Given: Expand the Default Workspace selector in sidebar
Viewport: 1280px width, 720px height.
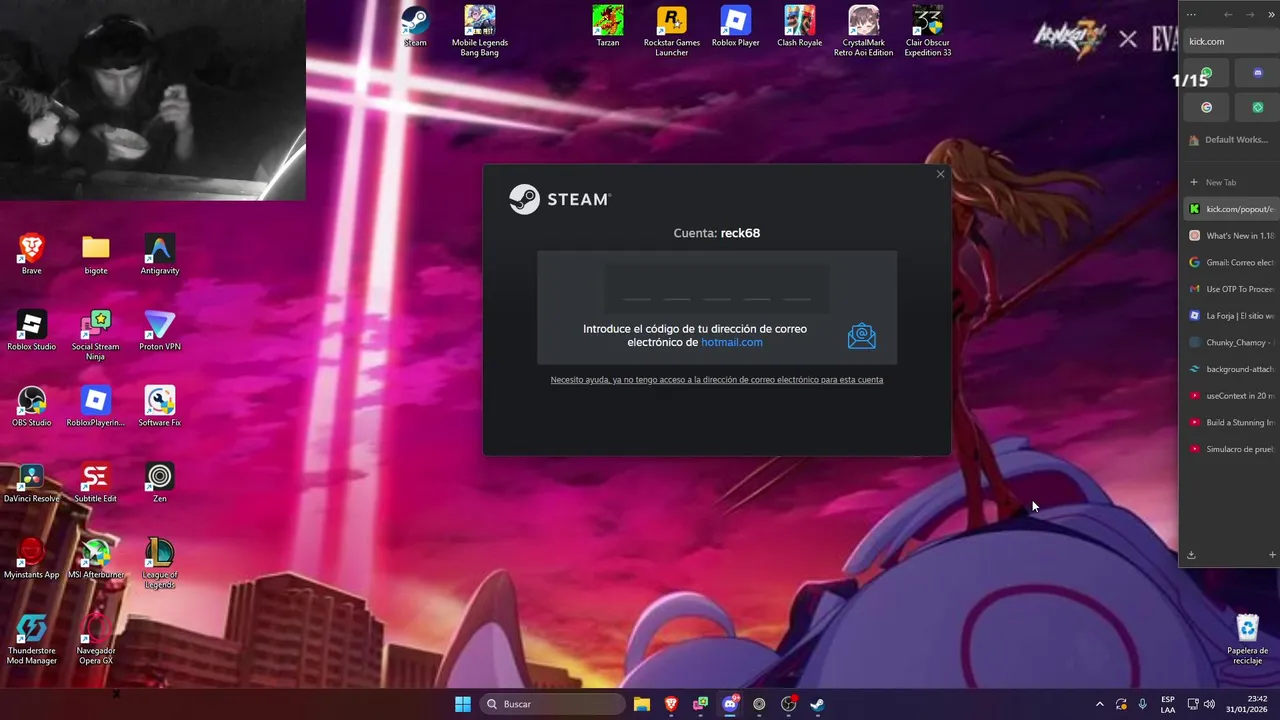Looking at the screenshot, I should click(1230, 140).
